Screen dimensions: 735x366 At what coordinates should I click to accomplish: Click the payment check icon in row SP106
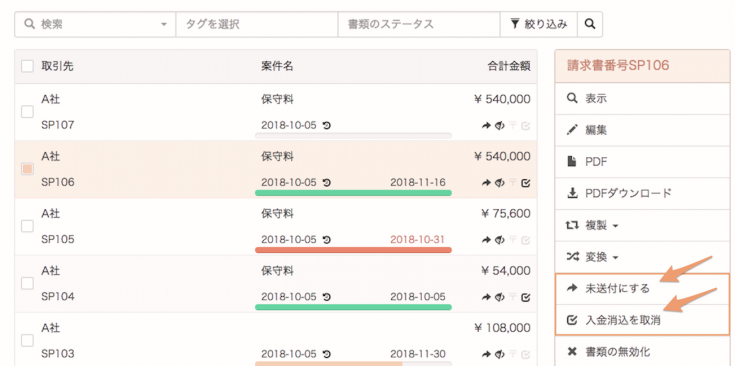point(525,183)
